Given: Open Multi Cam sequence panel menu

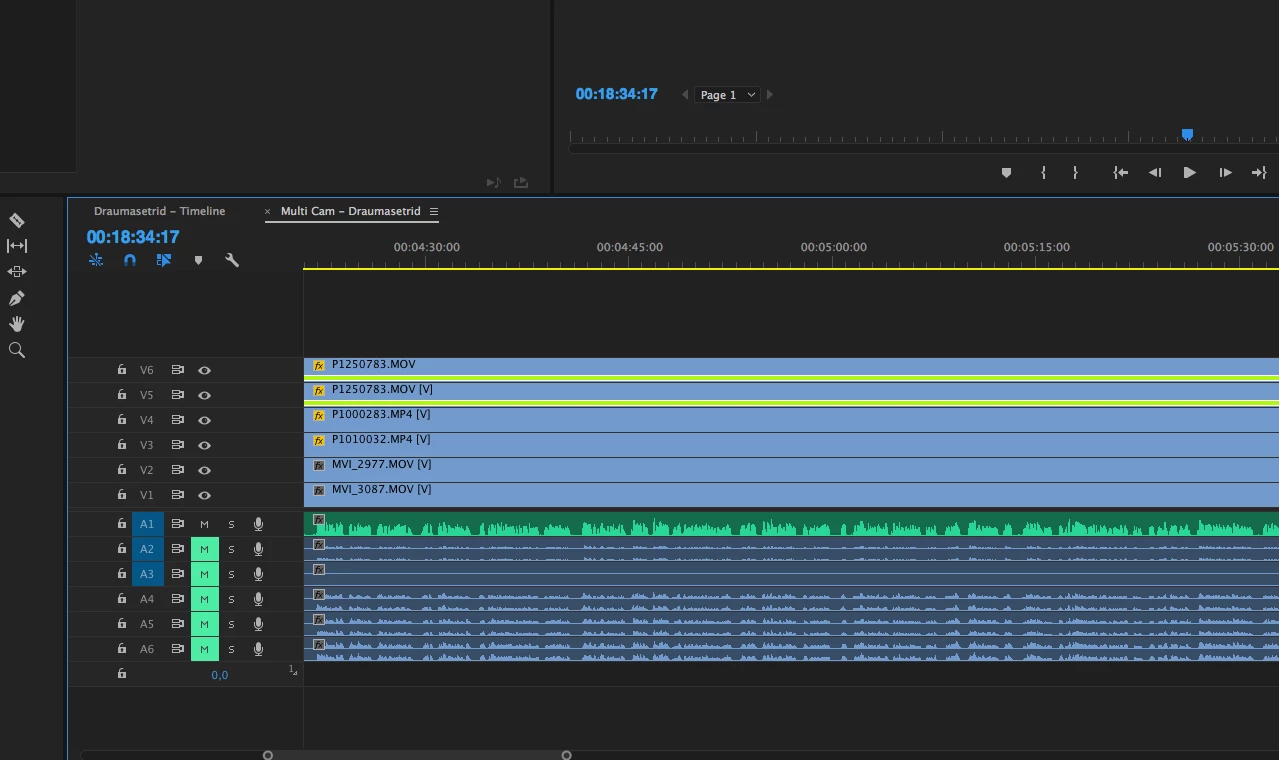Looking at the screenshot, I should click(434, 211).
